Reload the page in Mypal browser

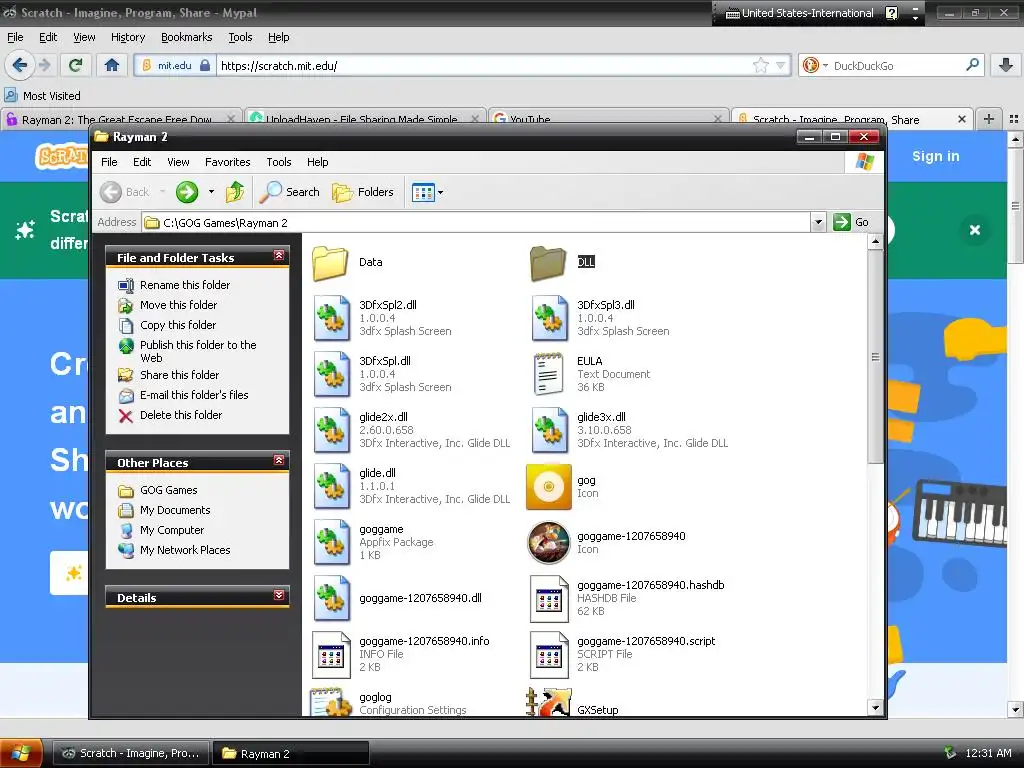pos(76,65)
